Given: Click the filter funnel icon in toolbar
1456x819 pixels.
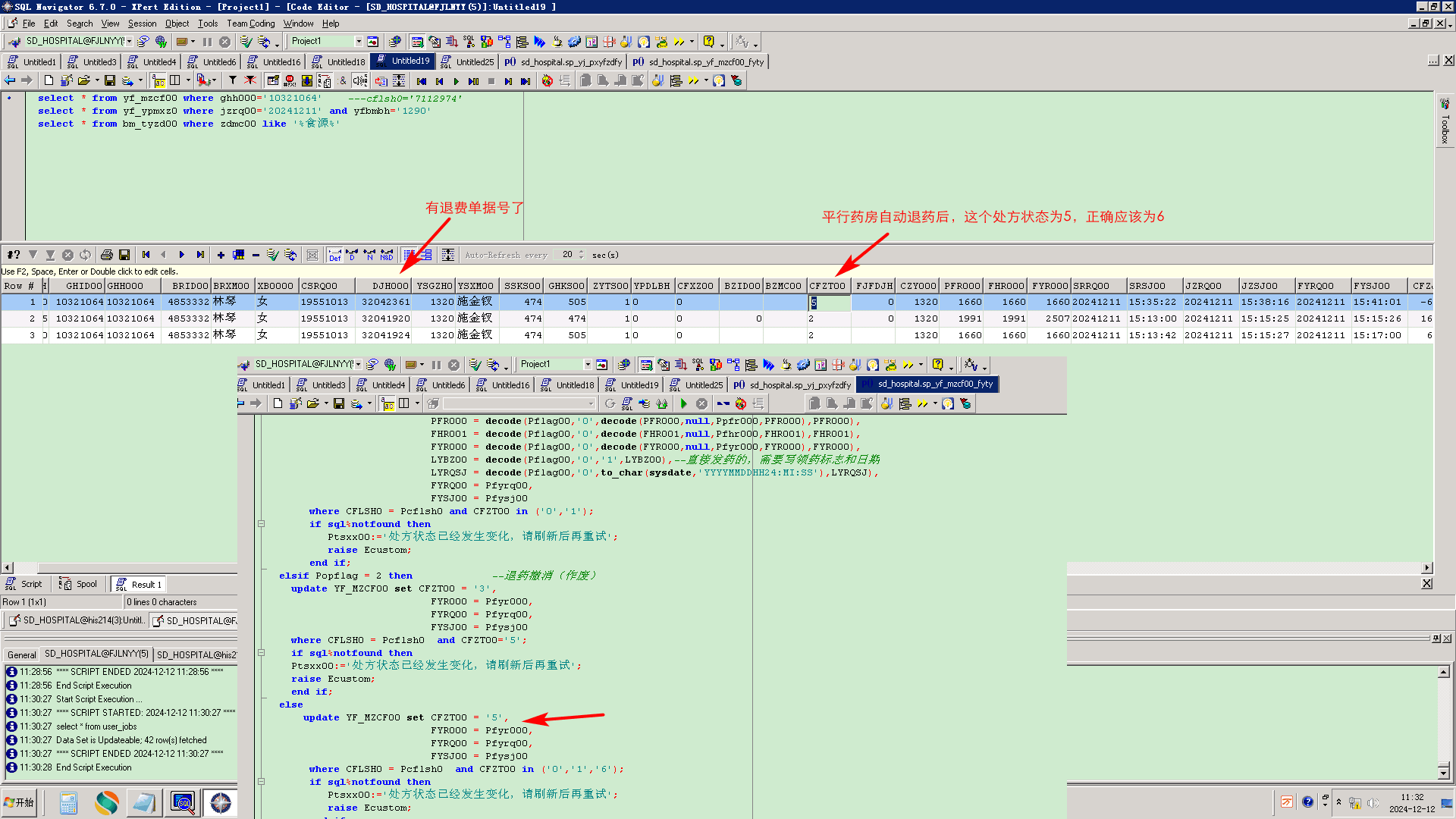Looking at the screenshot, I should coord(233,80).
